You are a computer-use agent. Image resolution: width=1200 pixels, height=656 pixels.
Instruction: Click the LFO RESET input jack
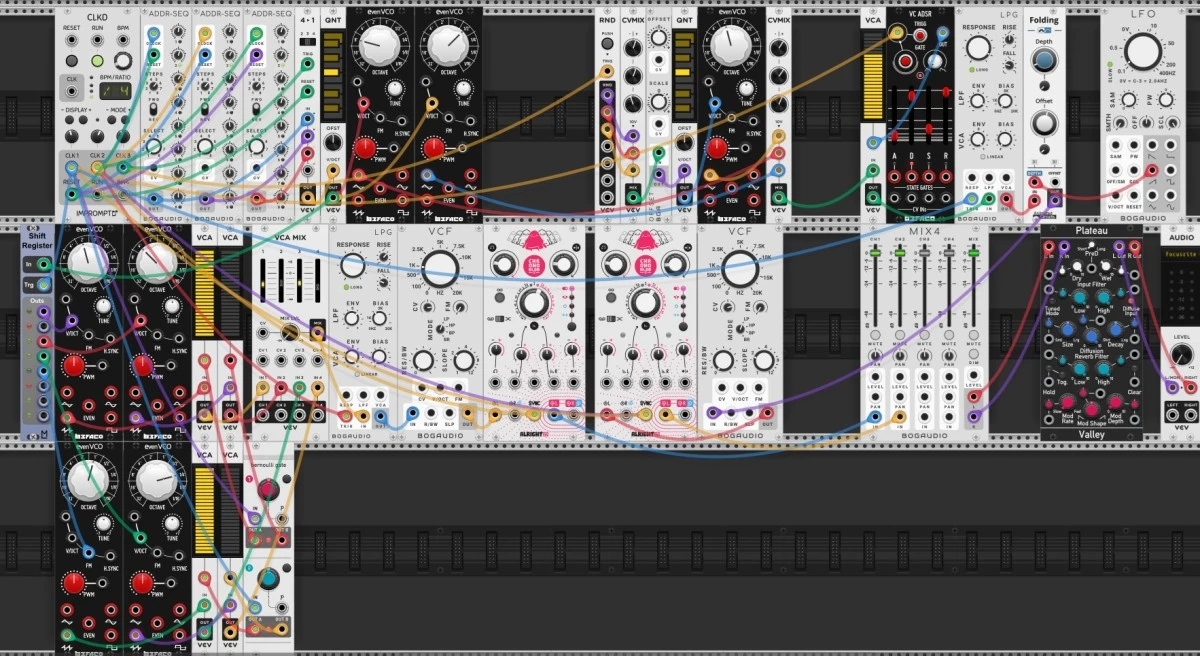pos(1134,195)
